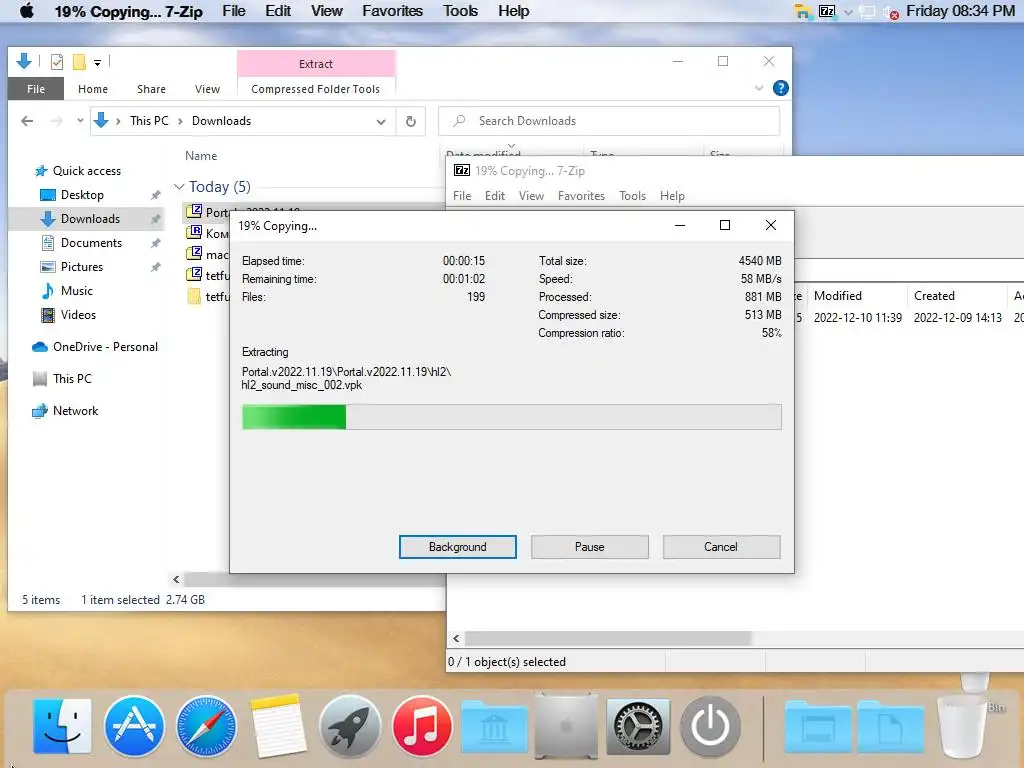Open Videos in the Explorer sidebar

point(78,315)
